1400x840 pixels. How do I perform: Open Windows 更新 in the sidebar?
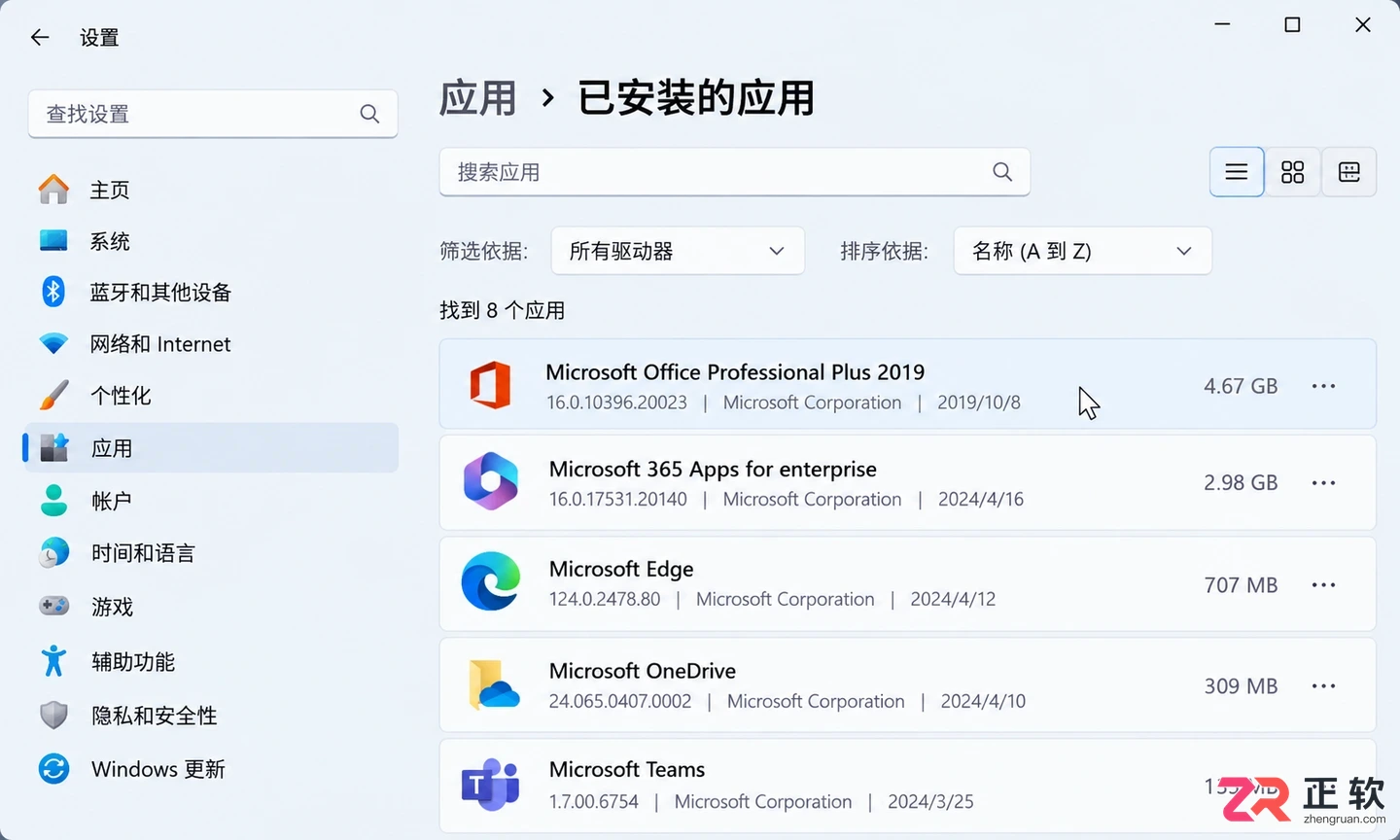click(213, 769)
